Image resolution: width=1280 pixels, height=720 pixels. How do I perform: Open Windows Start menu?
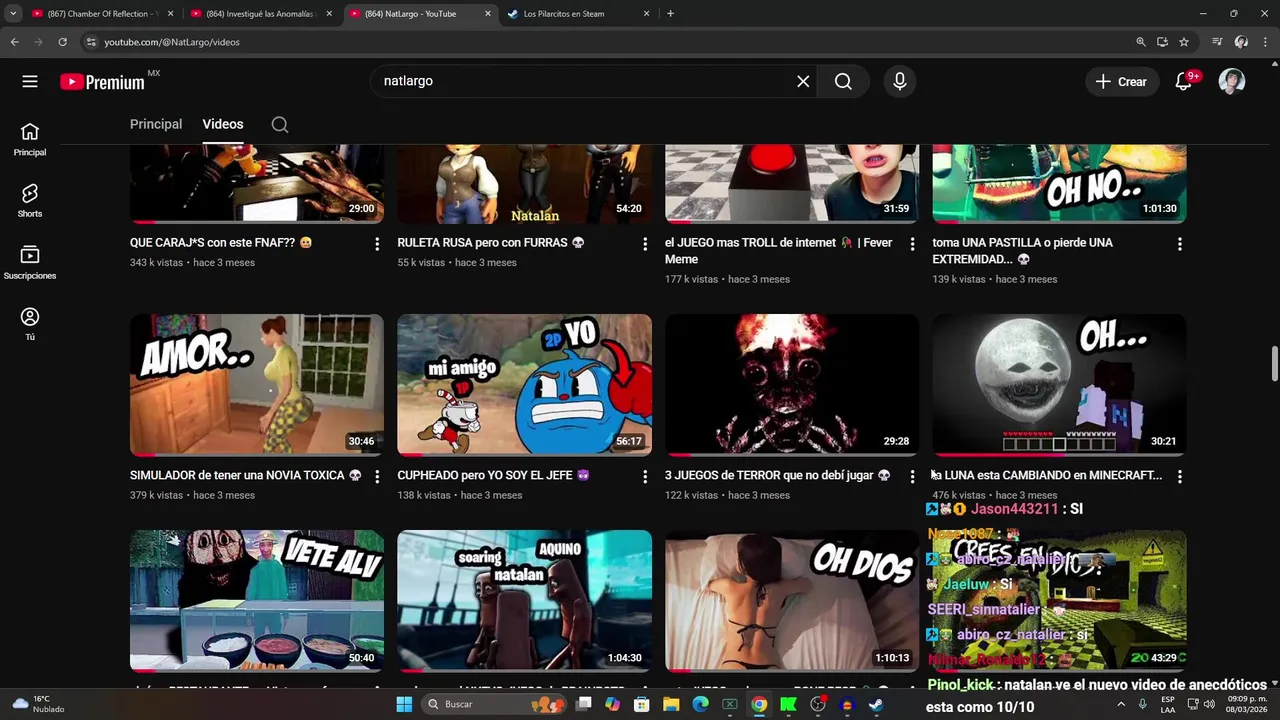point(404,704)
